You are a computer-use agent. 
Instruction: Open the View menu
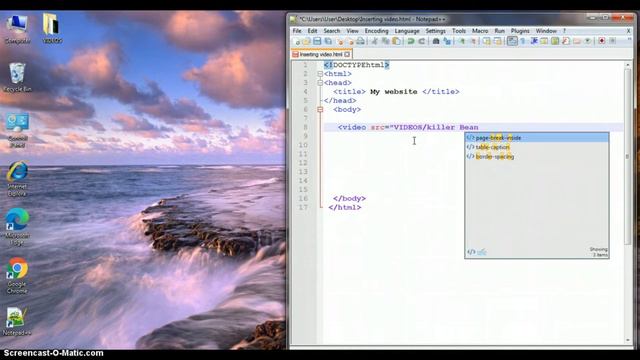coord(352,31)
